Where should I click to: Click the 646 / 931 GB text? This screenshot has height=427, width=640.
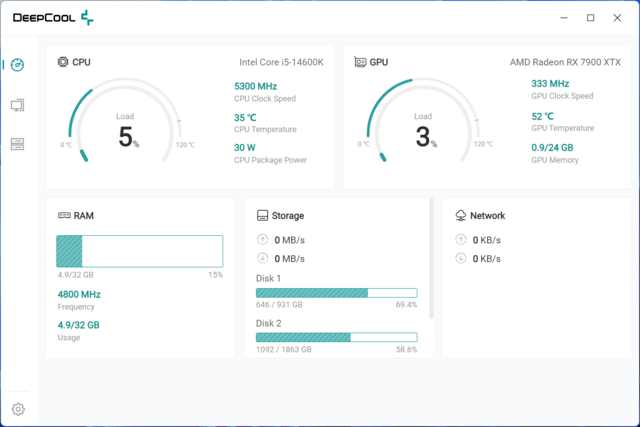(x=279, y=305)
